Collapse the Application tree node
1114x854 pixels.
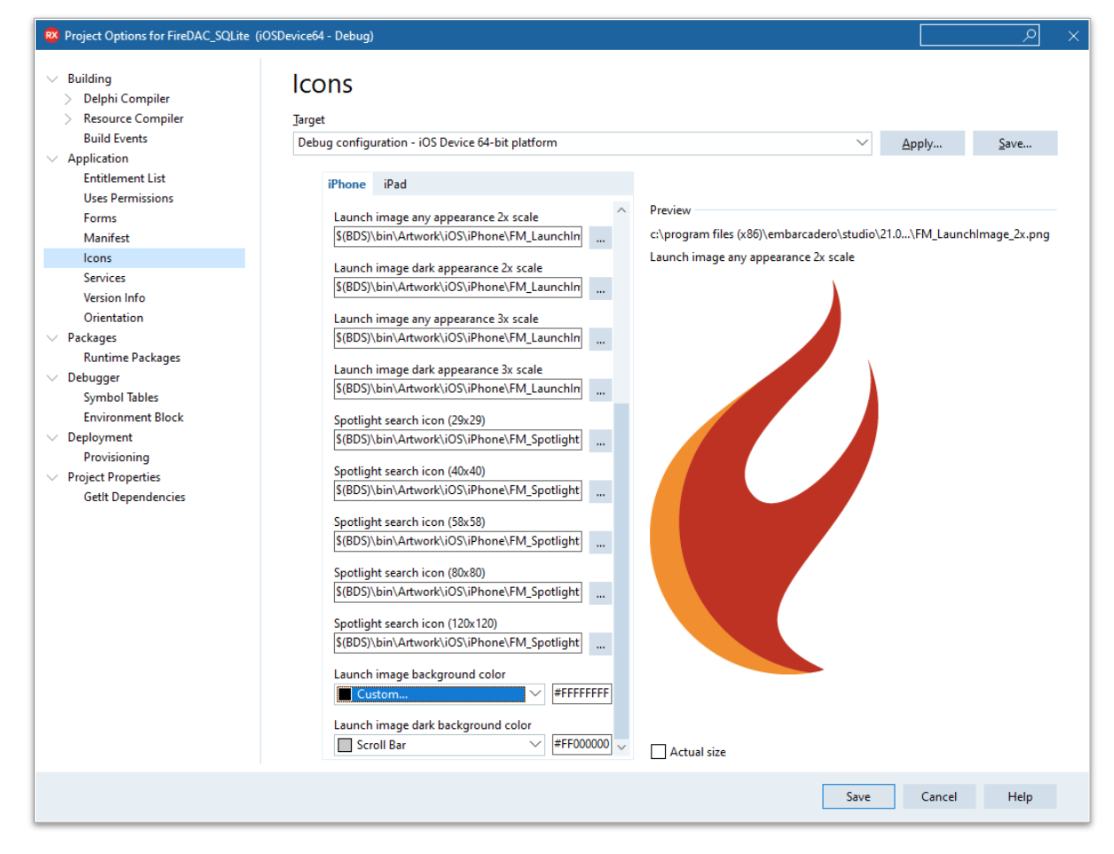click(x=52, y=158)
